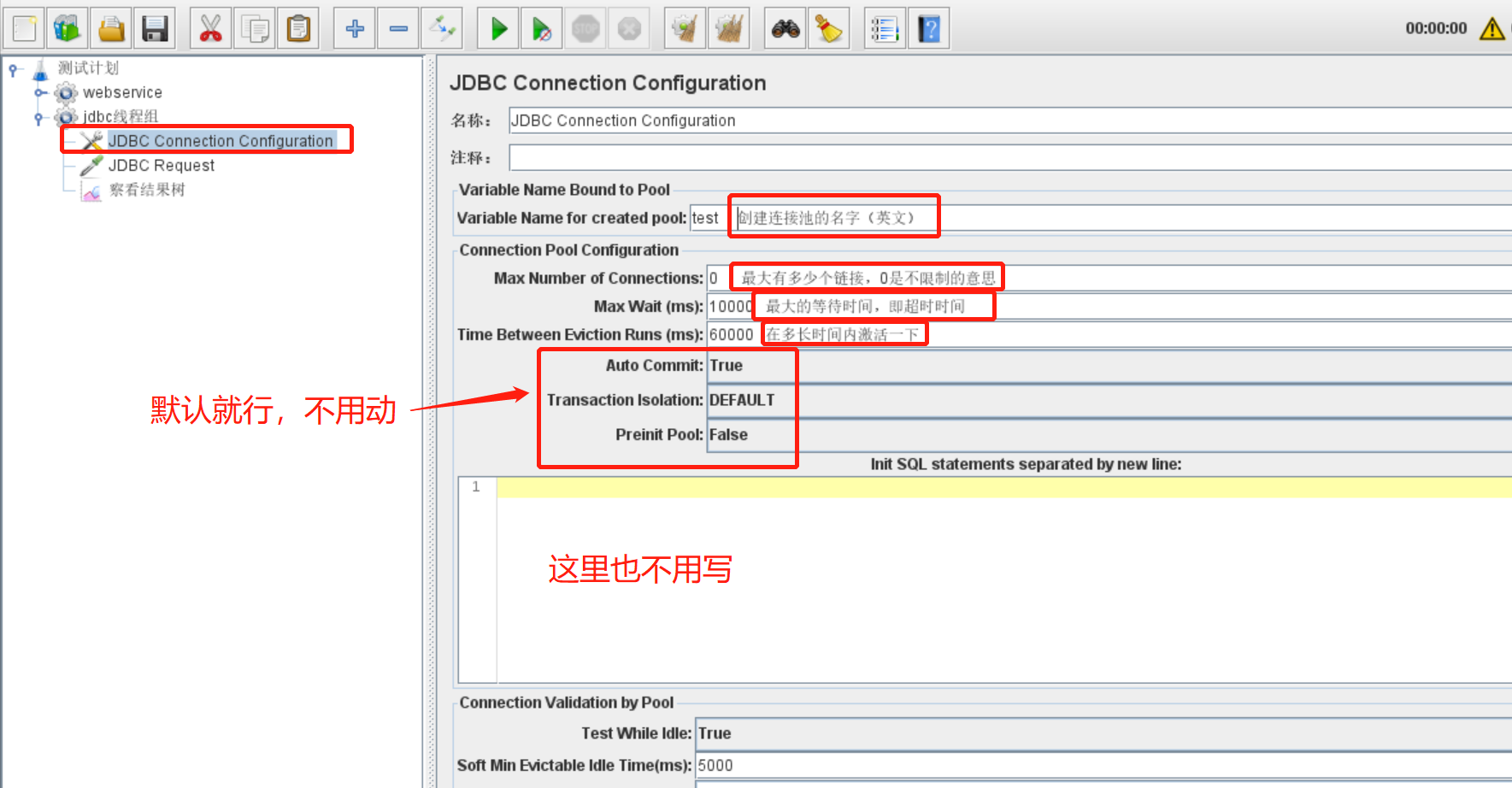The width and height of the screenshot is (1512, 788).
Task: Select JDBC Request in the tree
Action: (161, 166)
